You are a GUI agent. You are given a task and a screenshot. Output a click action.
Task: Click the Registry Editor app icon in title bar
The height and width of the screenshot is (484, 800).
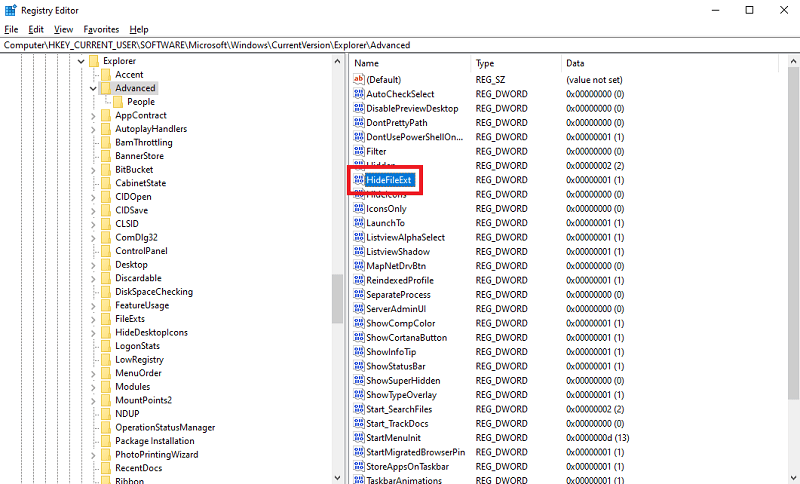[10, 10]
